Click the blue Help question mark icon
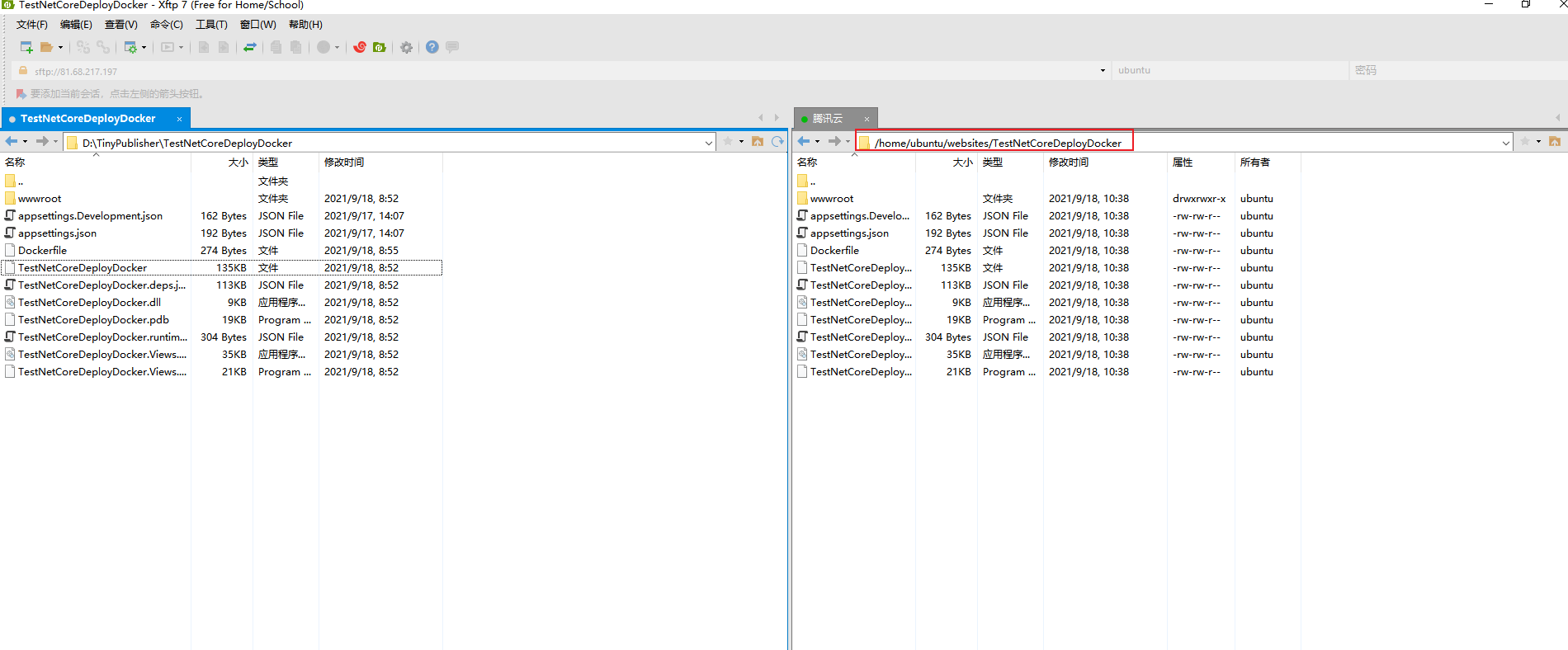Viewport: 1568px width, 650px height. pos(432,47)
